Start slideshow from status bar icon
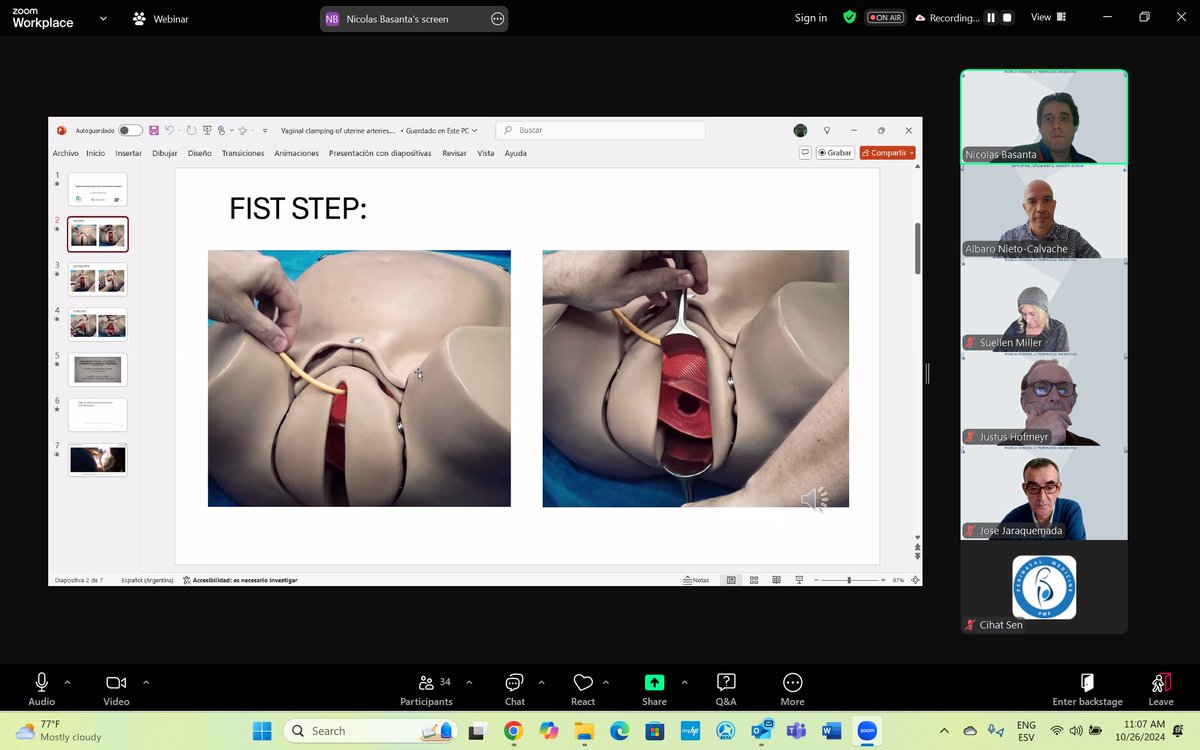This screenshot has width=1200, height=750. [798, 580]
